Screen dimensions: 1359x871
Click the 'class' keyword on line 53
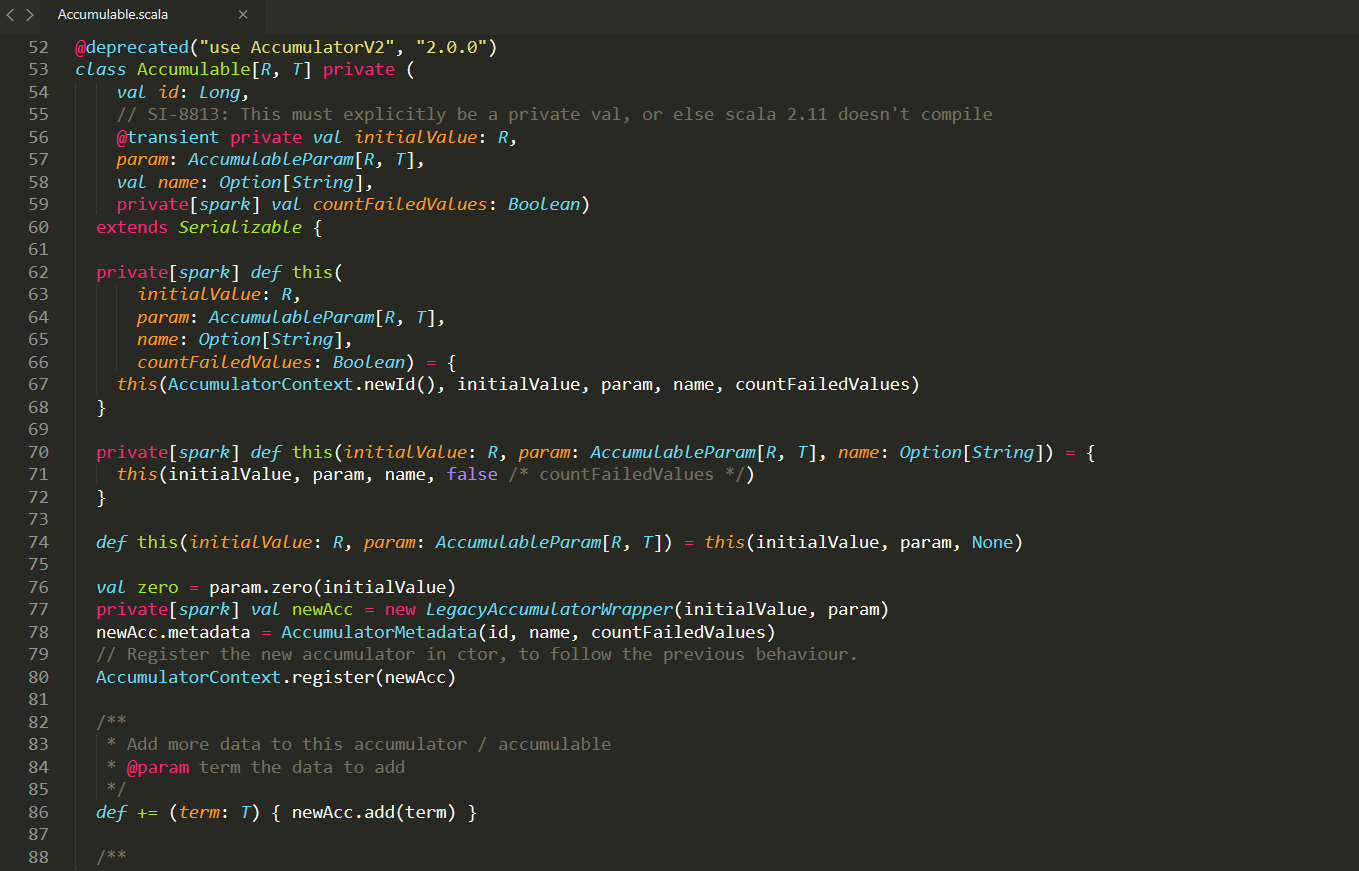101,69
